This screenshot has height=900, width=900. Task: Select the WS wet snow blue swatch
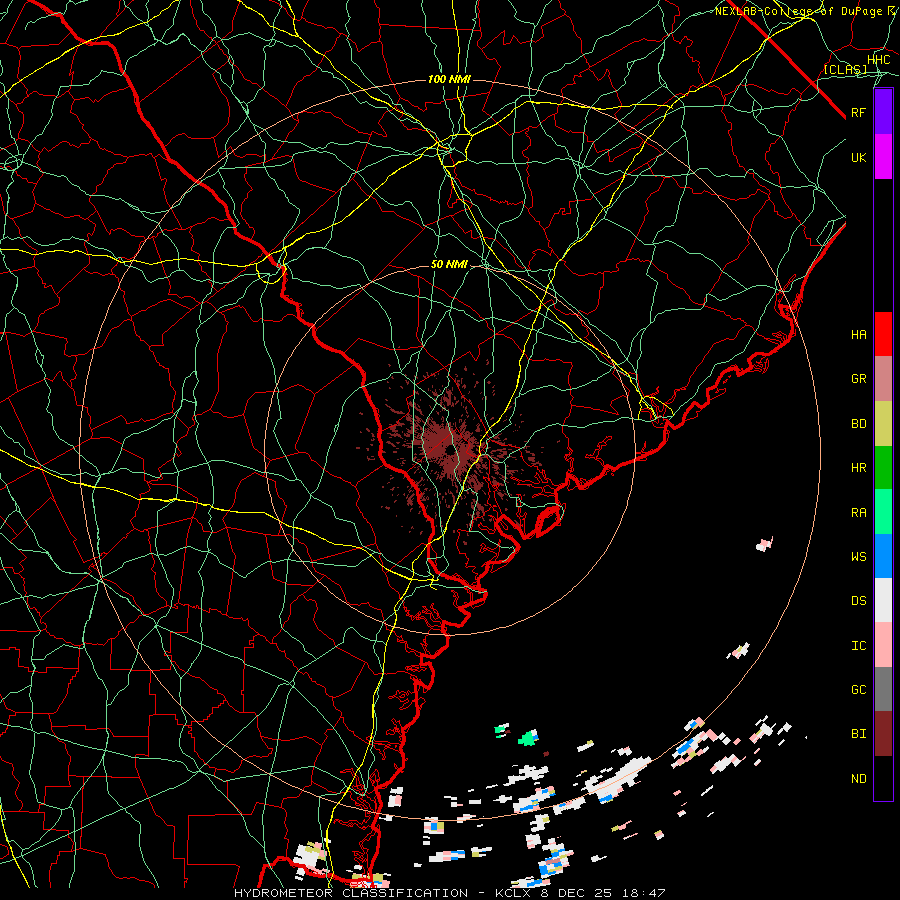pyautogui.click(x=883, y=556)
